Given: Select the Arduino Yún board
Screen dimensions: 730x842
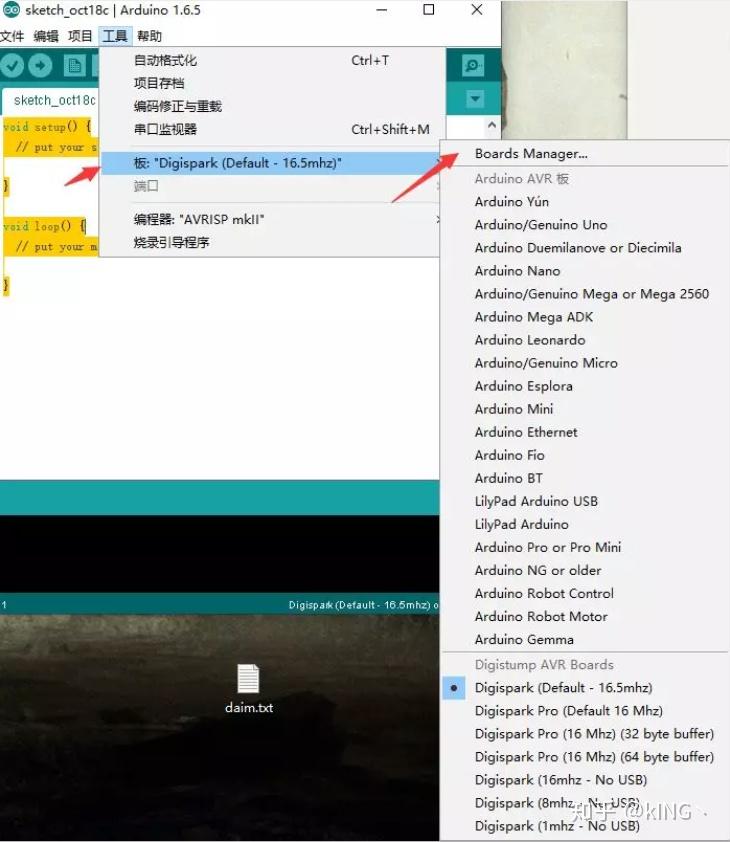Looking at the screenshot, I should pos(584,202).
